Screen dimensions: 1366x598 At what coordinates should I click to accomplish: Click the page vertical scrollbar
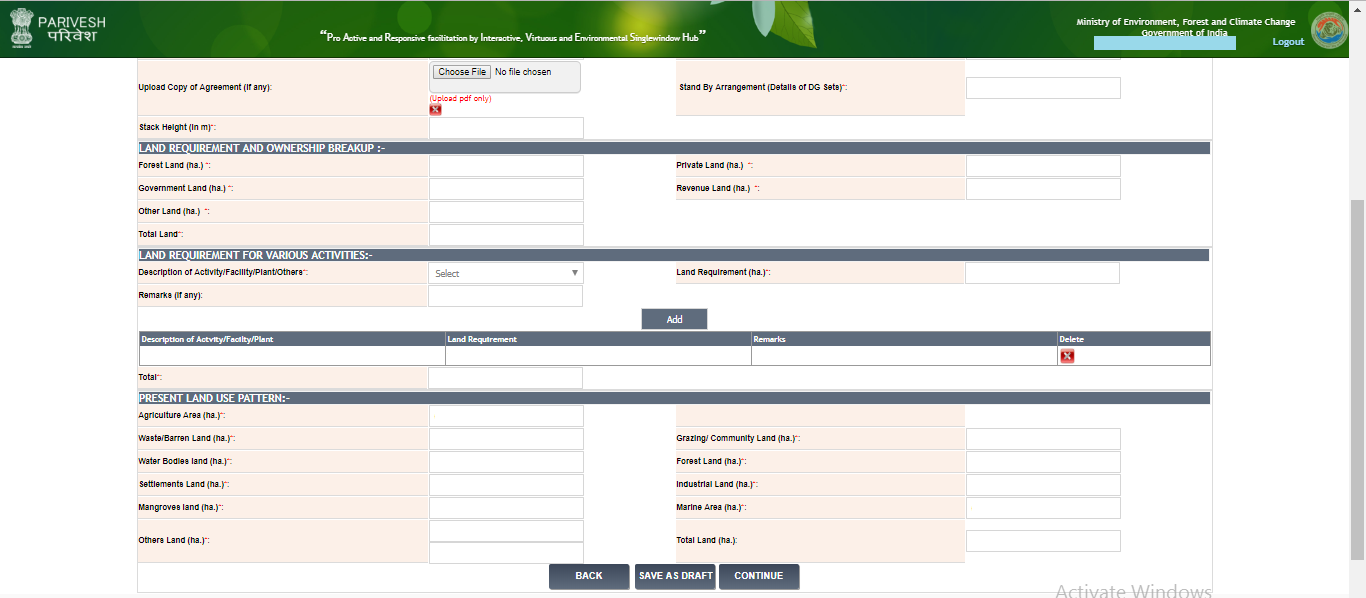point(1357,380)
